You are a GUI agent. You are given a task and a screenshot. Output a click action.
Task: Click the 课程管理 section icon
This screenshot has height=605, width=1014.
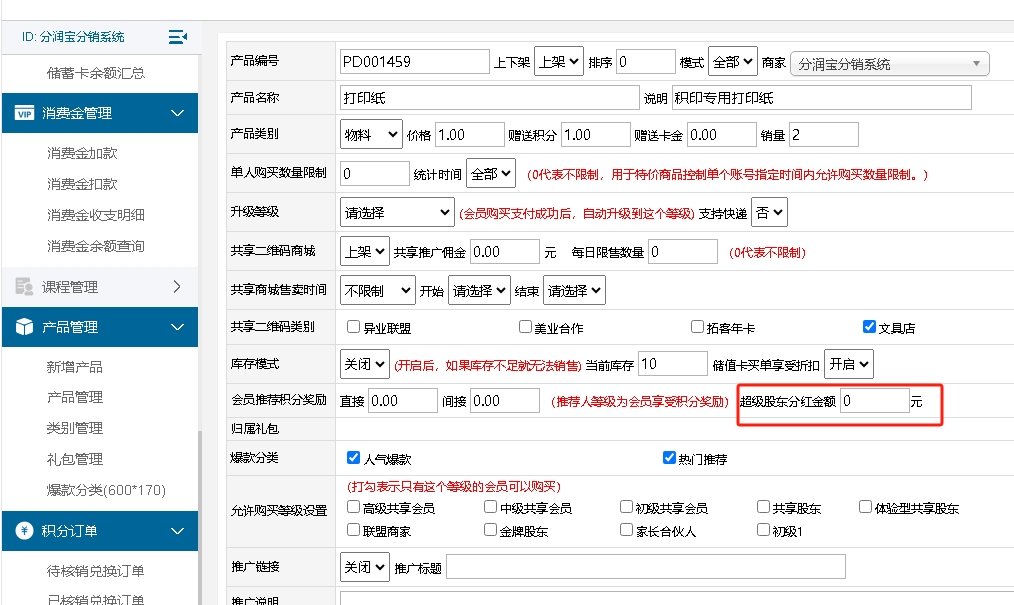pos(22,286)
